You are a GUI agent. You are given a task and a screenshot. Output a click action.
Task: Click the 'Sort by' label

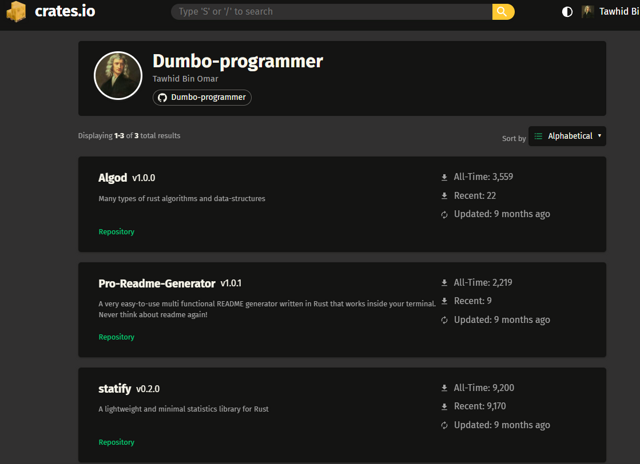tap(514, 138)
